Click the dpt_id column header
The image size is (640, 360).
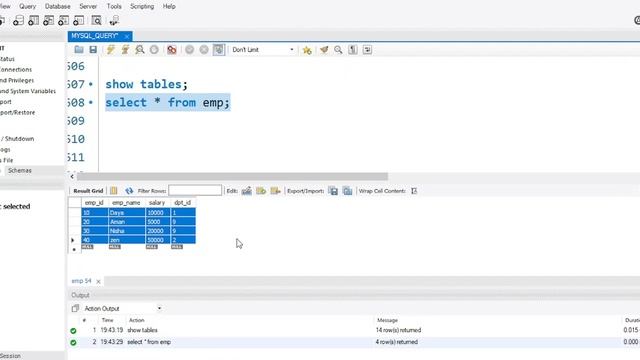182,202
